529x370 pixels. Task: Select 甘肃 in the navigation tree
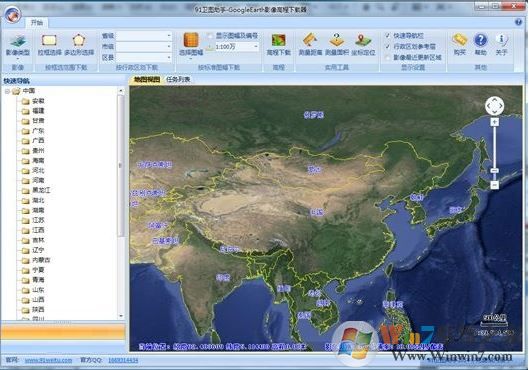point(38,121)
